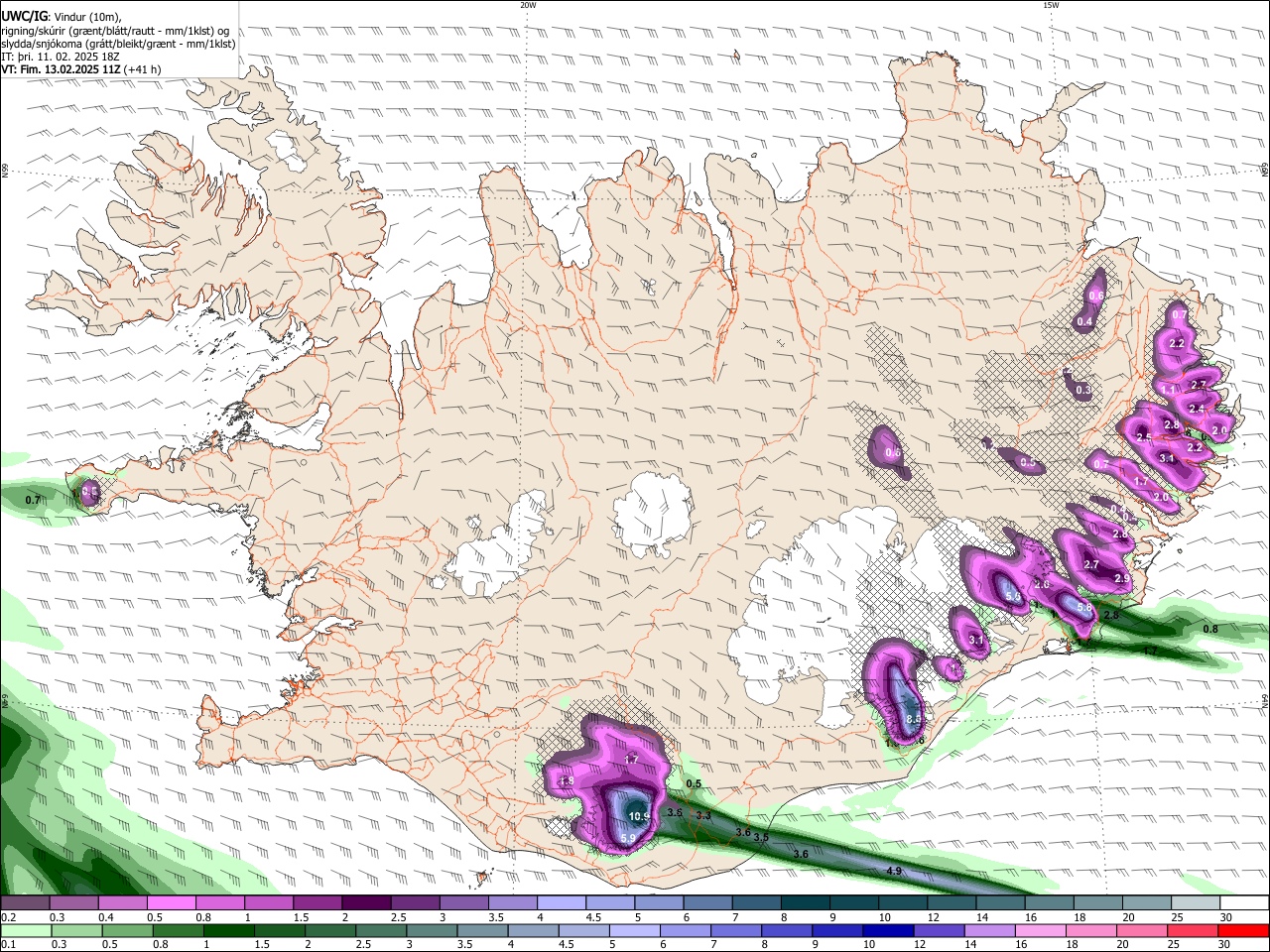Image resolution: width=1270 pixels, height=952 pixels.
Task: Click the 5.6 snow value label
Action: 1014,596
